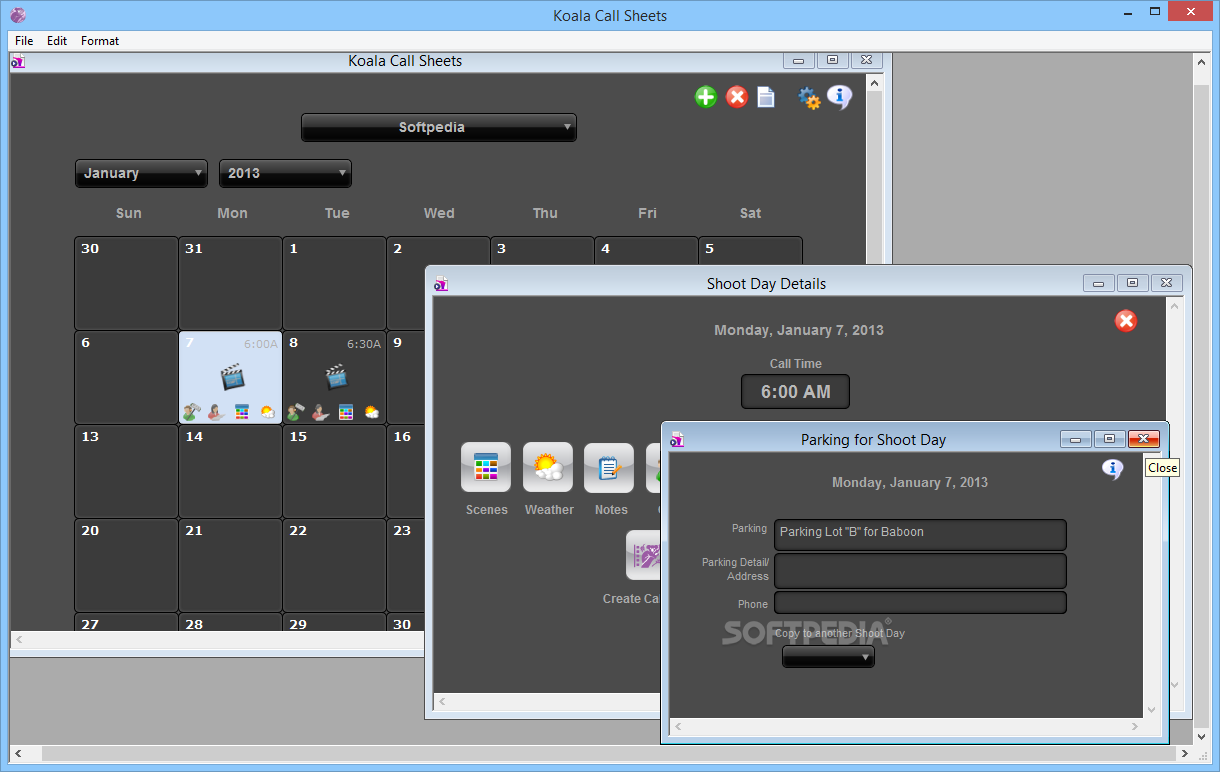Open the January month dropdown
Screen dimensions: 1220x772
(141, 173)
